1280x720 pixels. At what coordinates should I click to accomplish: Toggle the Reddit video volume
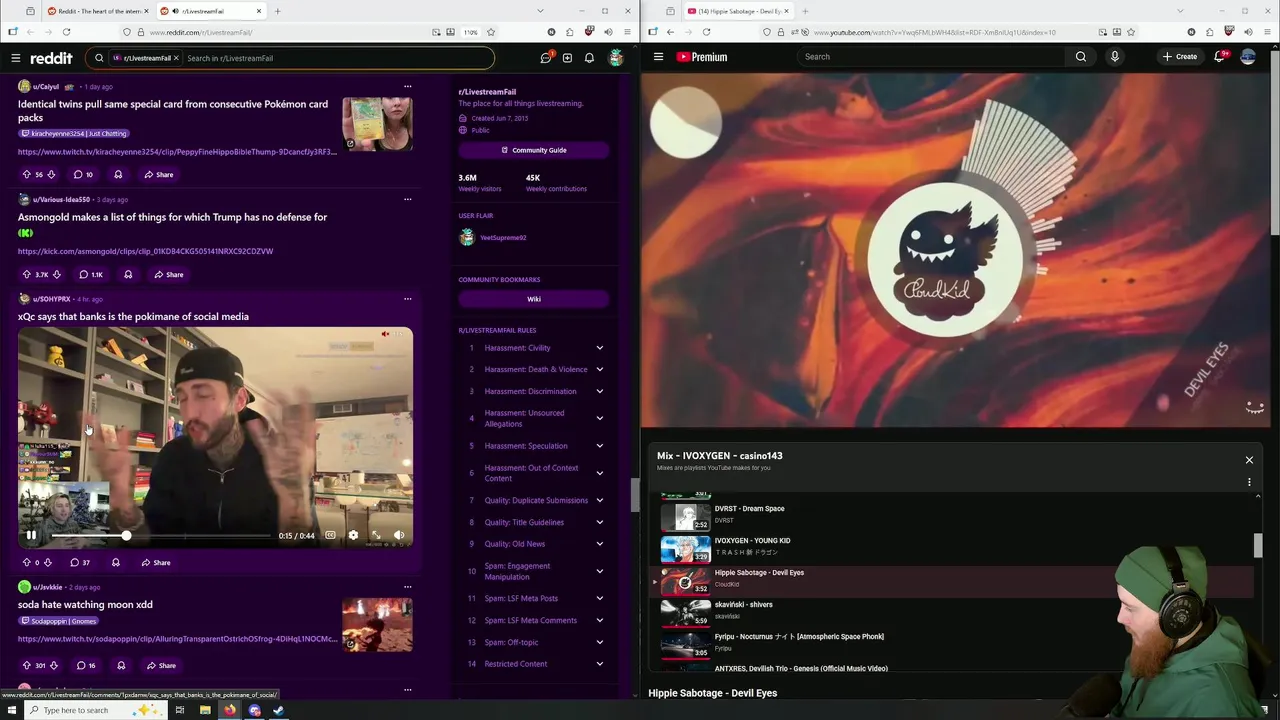pos(399,535)
